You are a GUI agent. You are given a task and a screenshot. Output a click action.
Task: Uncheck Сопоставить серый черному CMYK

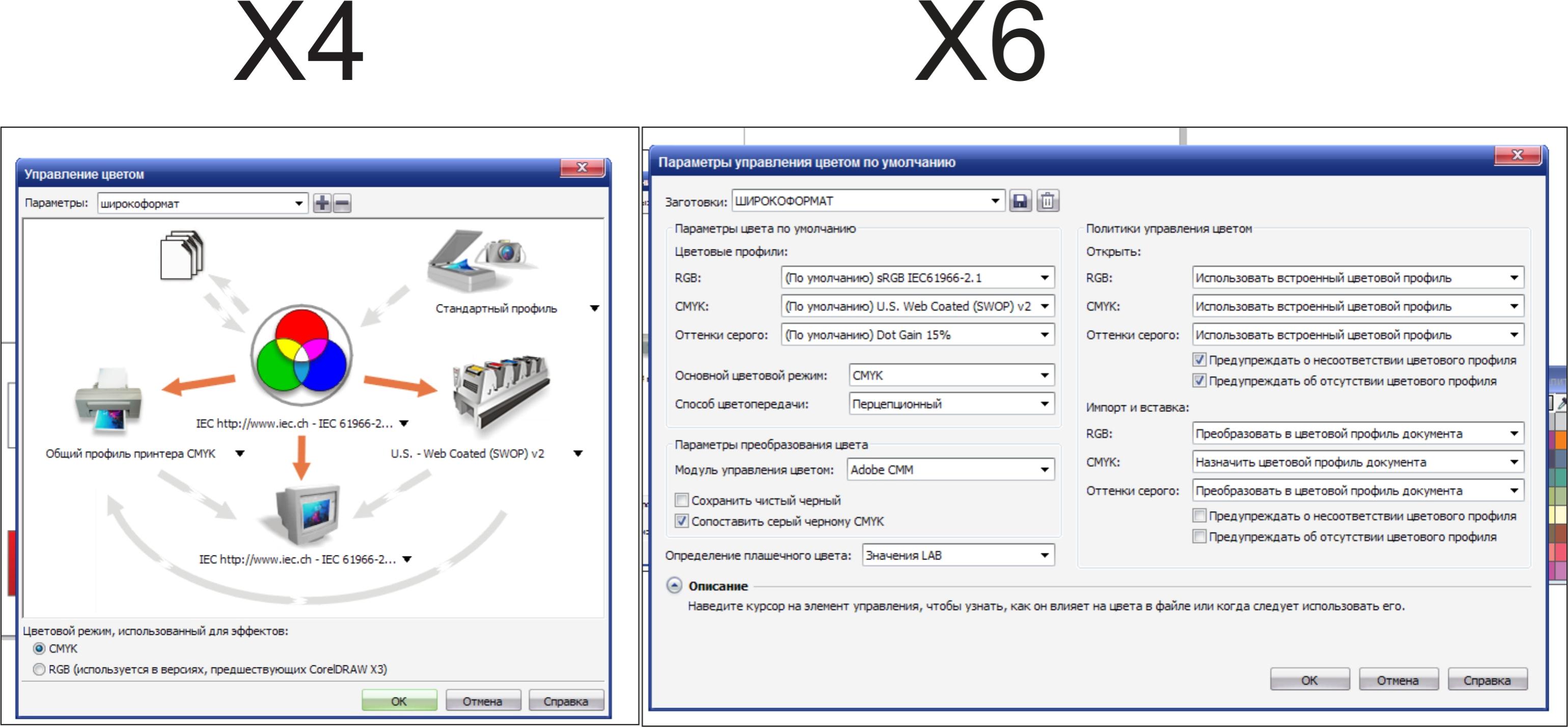[x=682, y=521]
